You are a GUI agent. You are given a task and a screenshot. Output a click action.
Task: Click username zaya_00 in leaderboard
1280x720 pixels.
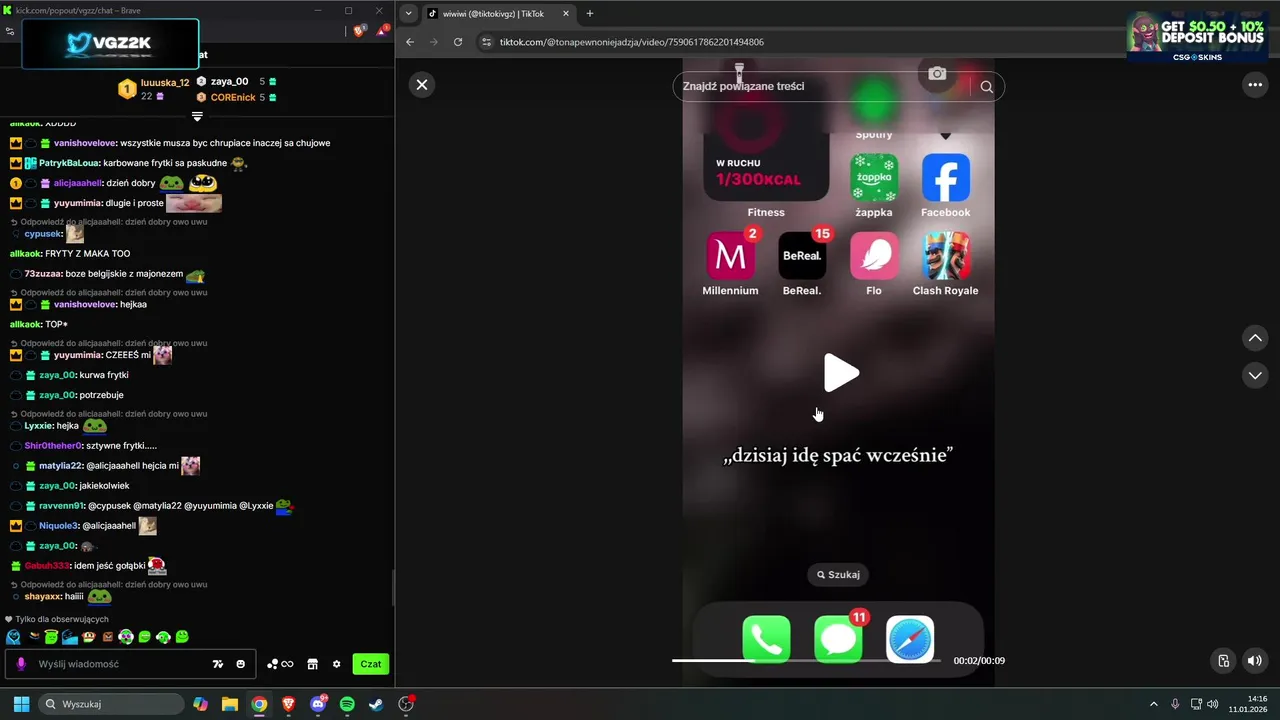click(229, 82)
